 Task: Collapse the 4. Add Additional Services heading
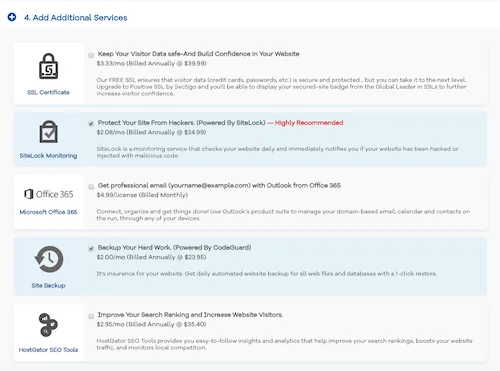pos(76,17)
